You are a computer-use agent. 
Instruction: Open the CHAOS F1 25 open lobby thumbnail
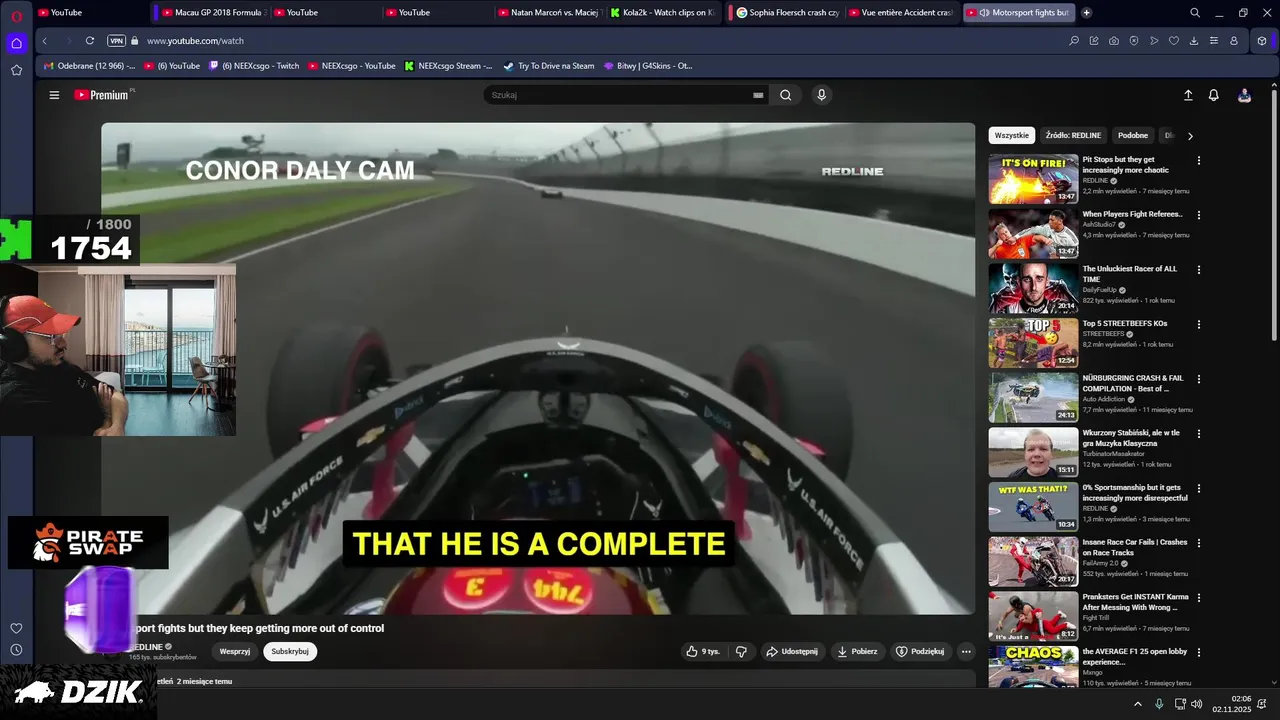pos(1033,666)
